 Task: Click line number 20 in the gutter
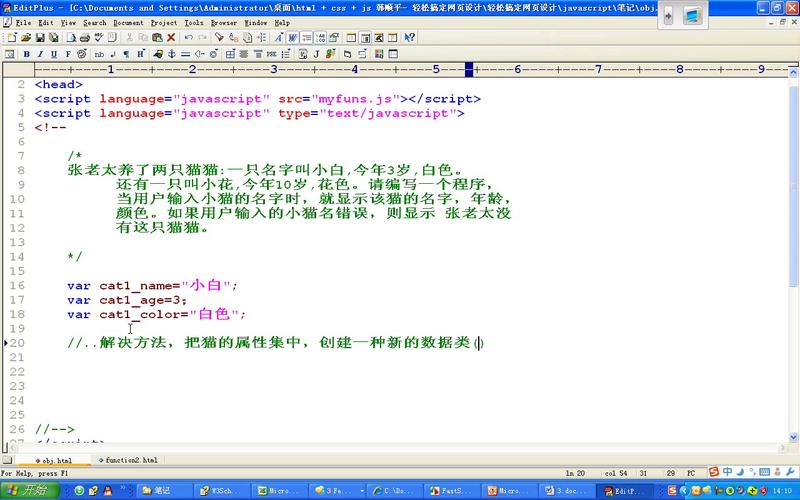pyautogui.click(x=17, y=343)
